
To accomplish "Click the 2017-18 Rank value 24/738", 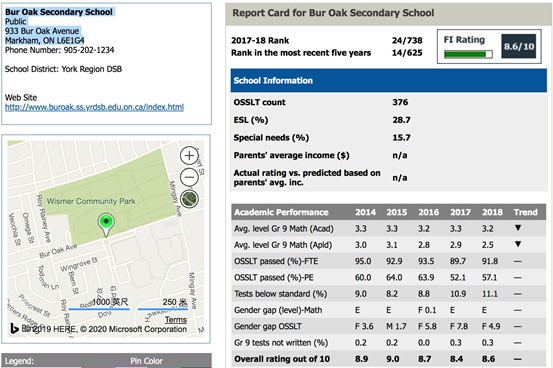I will [407, 40].
